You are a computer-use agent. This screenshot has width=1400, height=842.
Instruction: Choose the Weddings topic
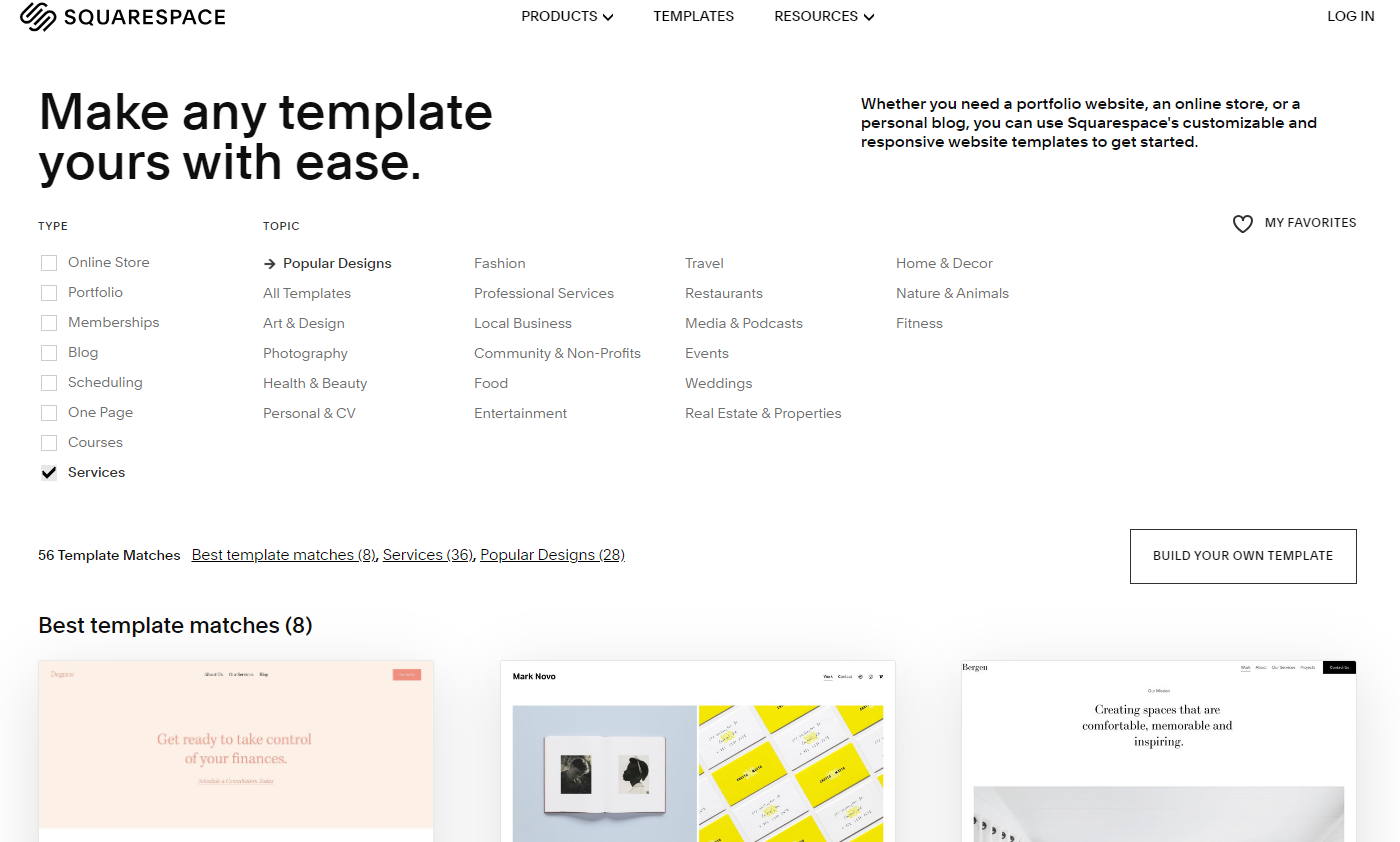(718, 383)
